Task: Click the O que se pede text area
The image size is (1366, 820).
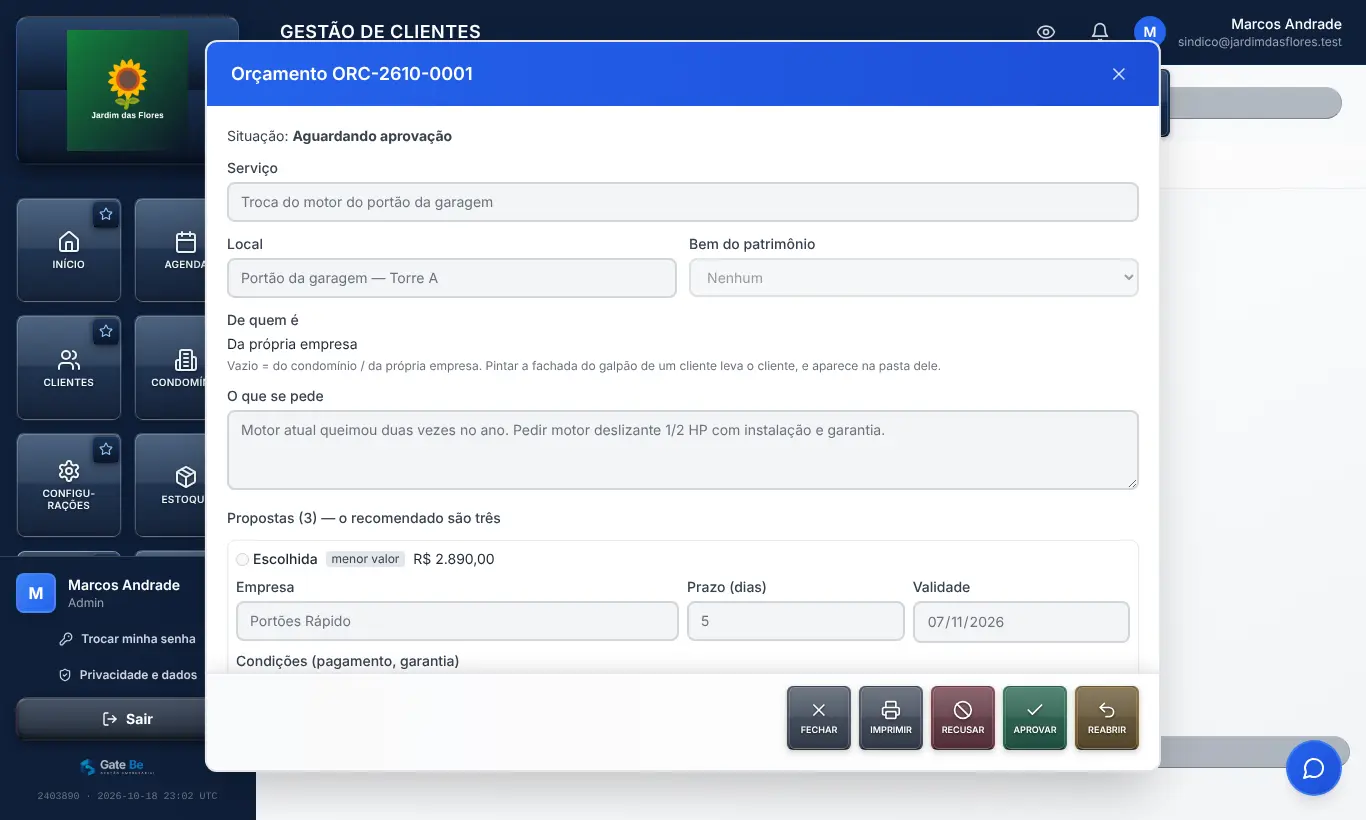Action: tap(683, 450)
